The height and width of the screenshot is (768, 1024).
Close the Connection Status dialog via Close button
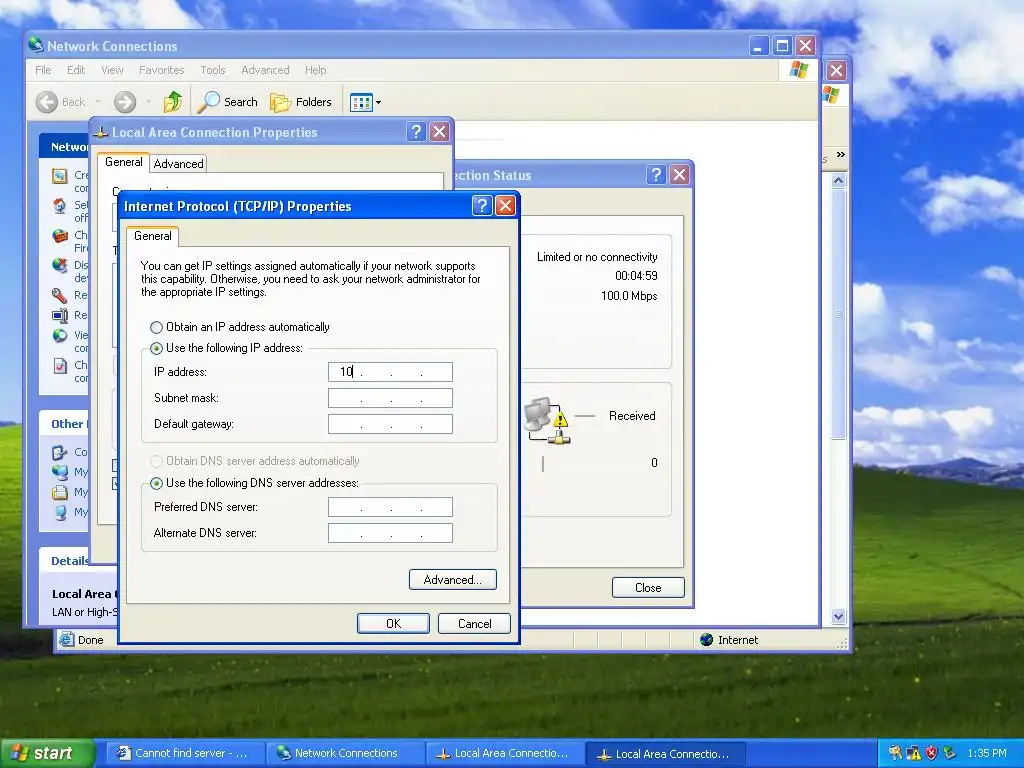[648, 588]
